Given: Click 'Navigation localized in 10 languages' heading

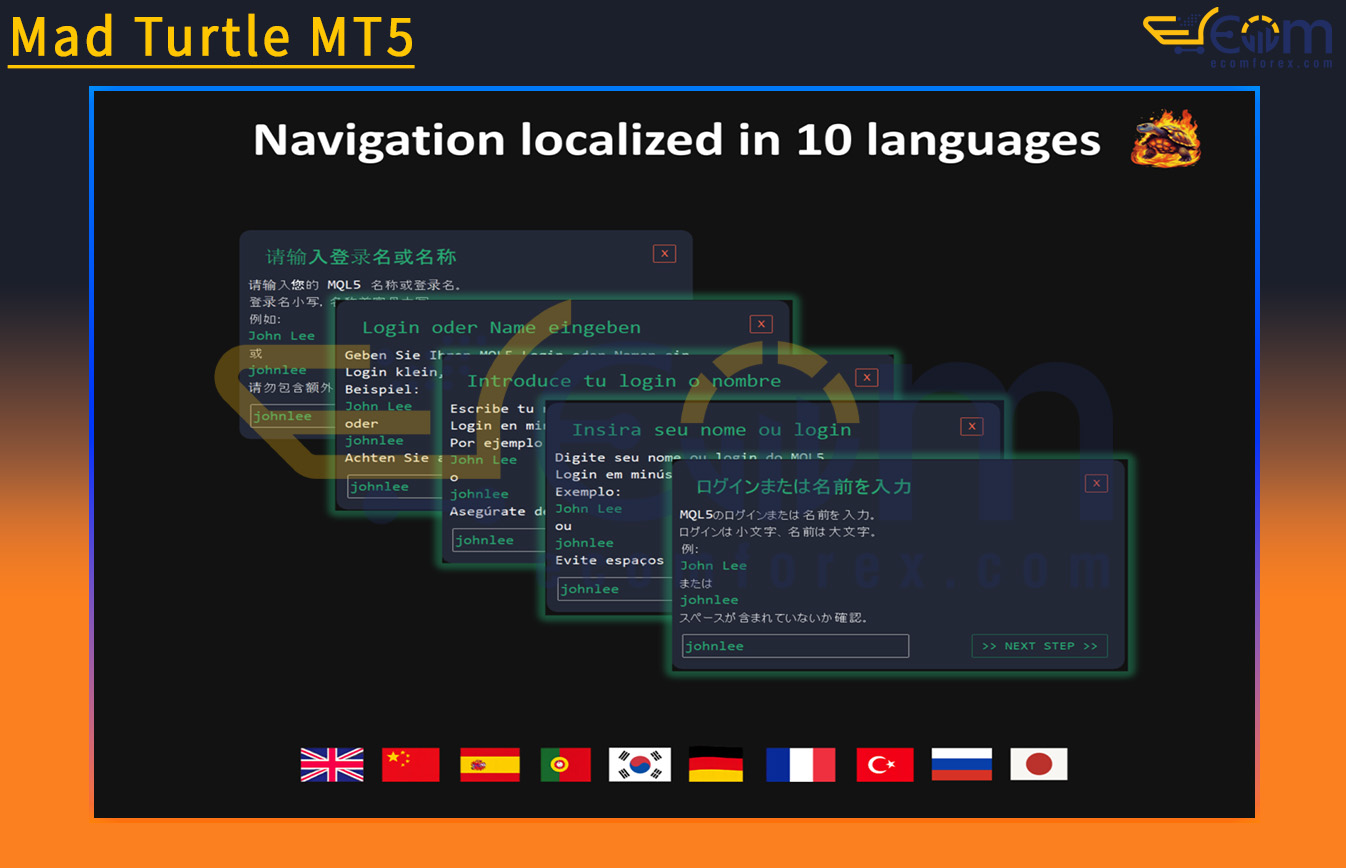Looking at the screenshot, I should tap(677, 140).
